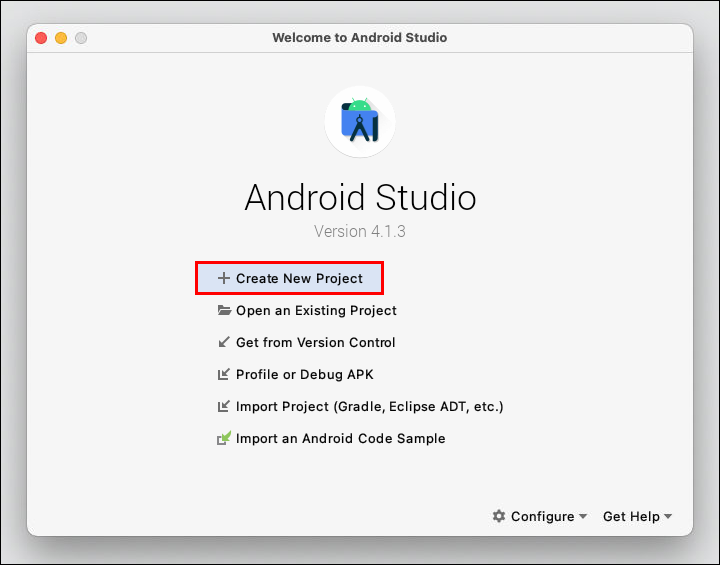
Task: Click the Import Android Code Sample icon
Action: [224, 438]
